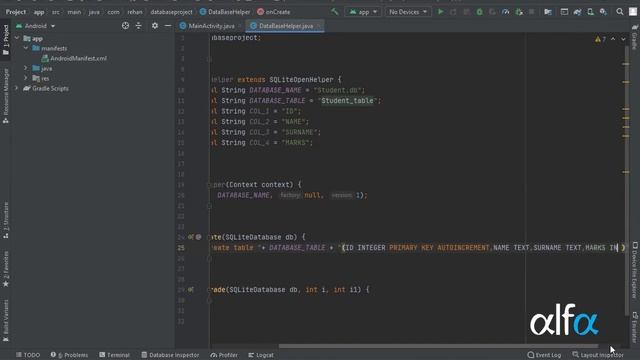This screenshot has height=360, width=640.
Task: Go to previous highlighted error arrow
Action: 613,39
